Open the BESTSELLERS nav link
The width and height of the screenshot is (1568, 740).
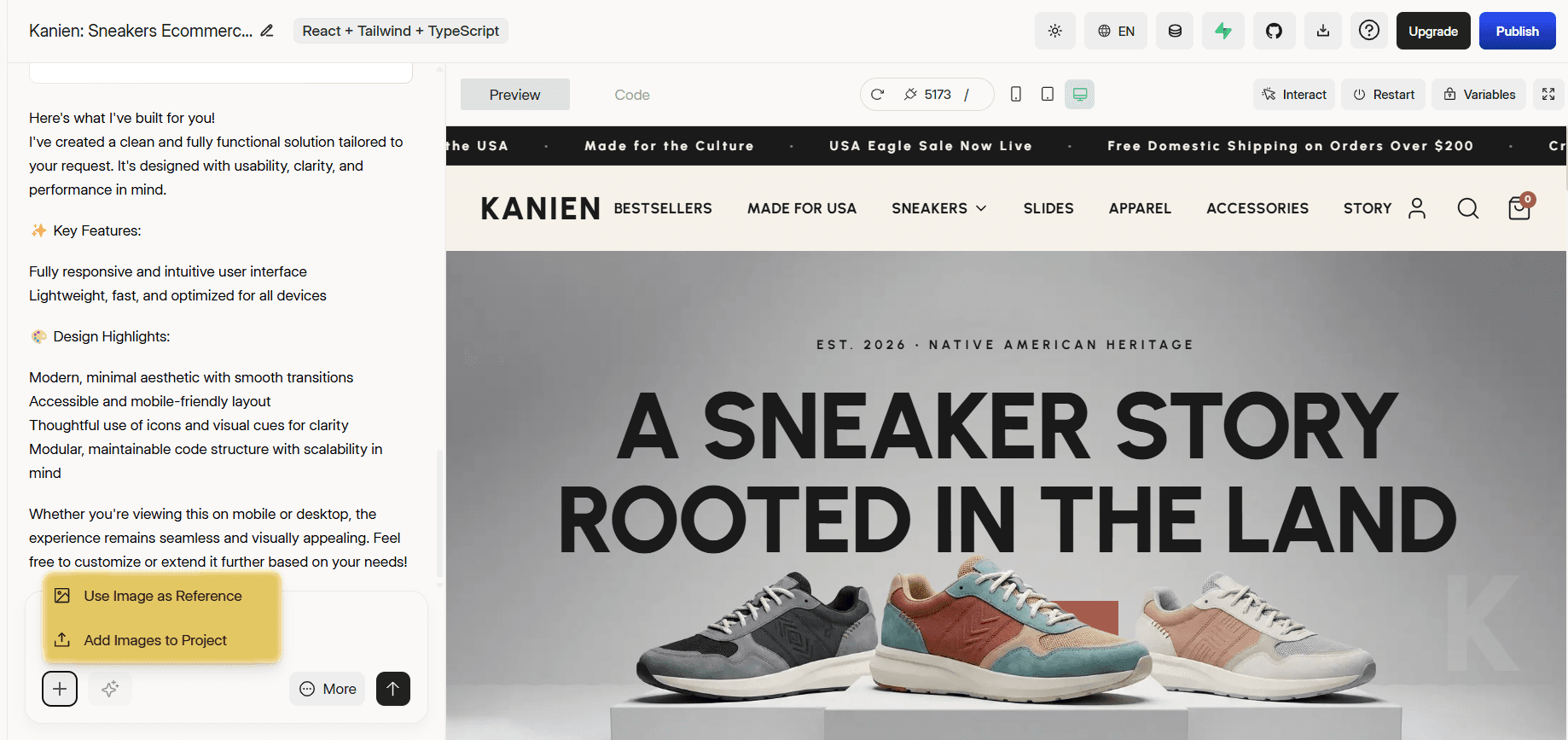pyautogui.click(x=663, y=208)
